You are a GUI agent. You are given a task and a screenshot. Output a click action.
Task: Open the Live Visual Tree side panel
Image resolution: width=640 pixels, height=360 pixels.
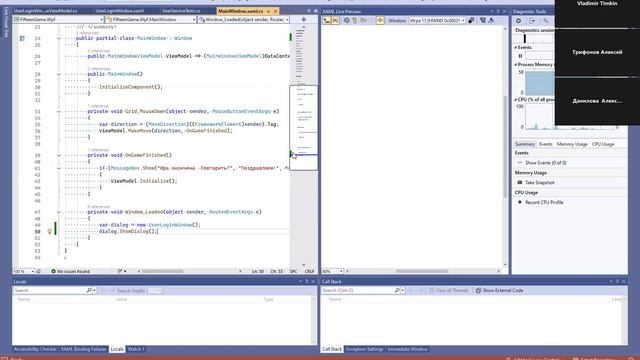pos(5,23)
